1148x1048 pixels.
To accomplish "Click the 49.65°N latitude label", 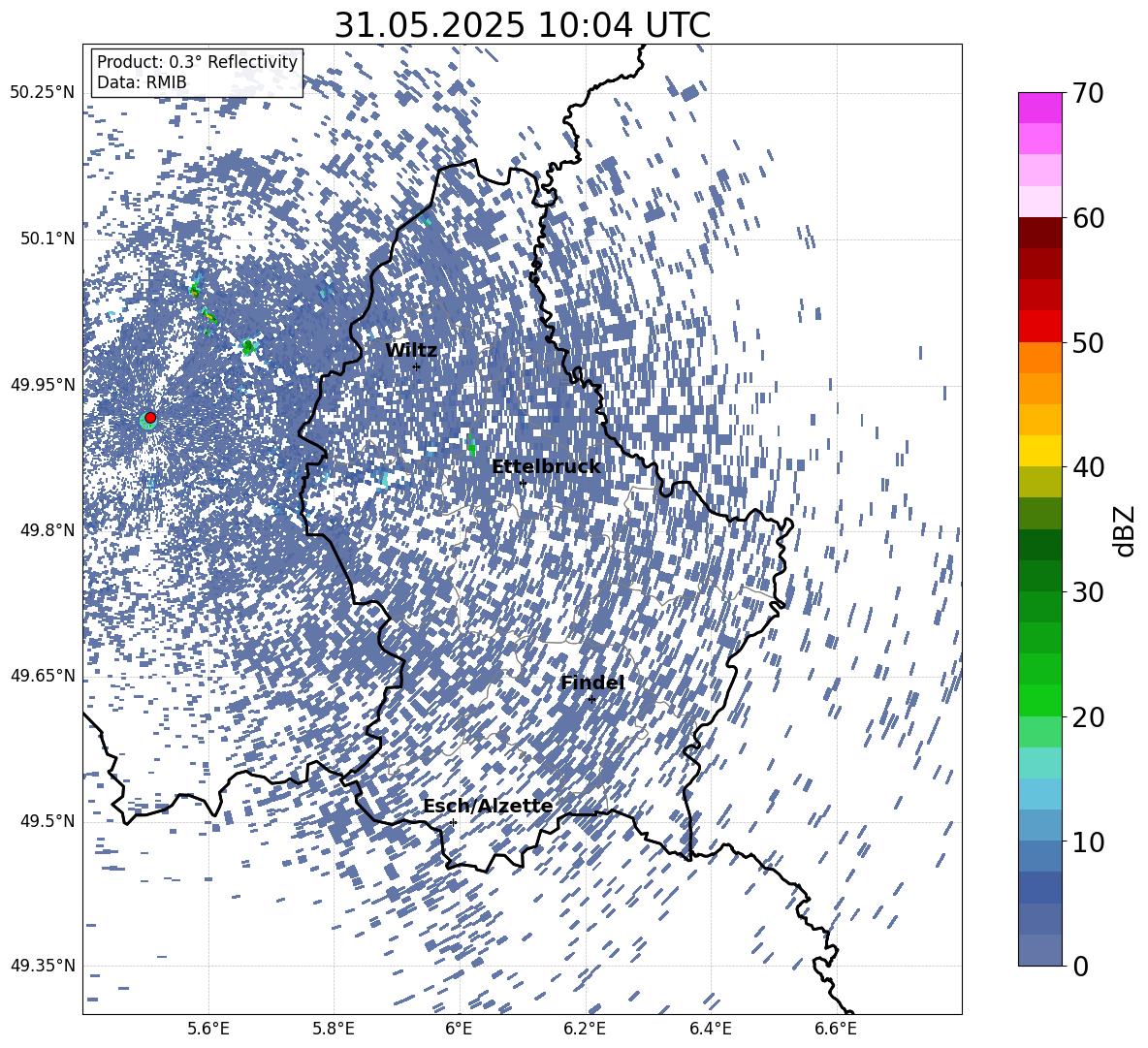I will coord(43,675).
